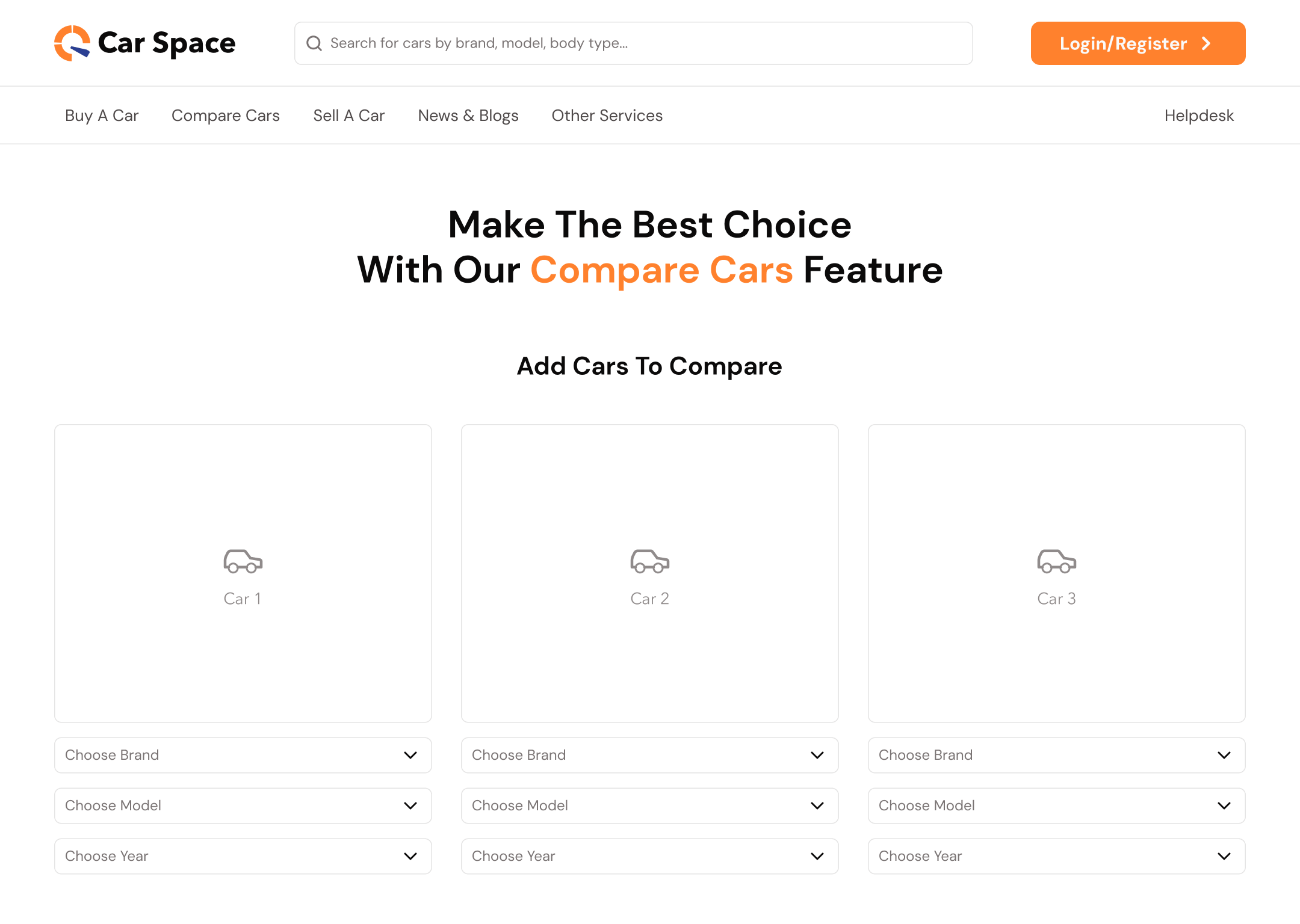
Task: Open Car 1 Choose Model dropdown
Action: [x=243, y=805]
